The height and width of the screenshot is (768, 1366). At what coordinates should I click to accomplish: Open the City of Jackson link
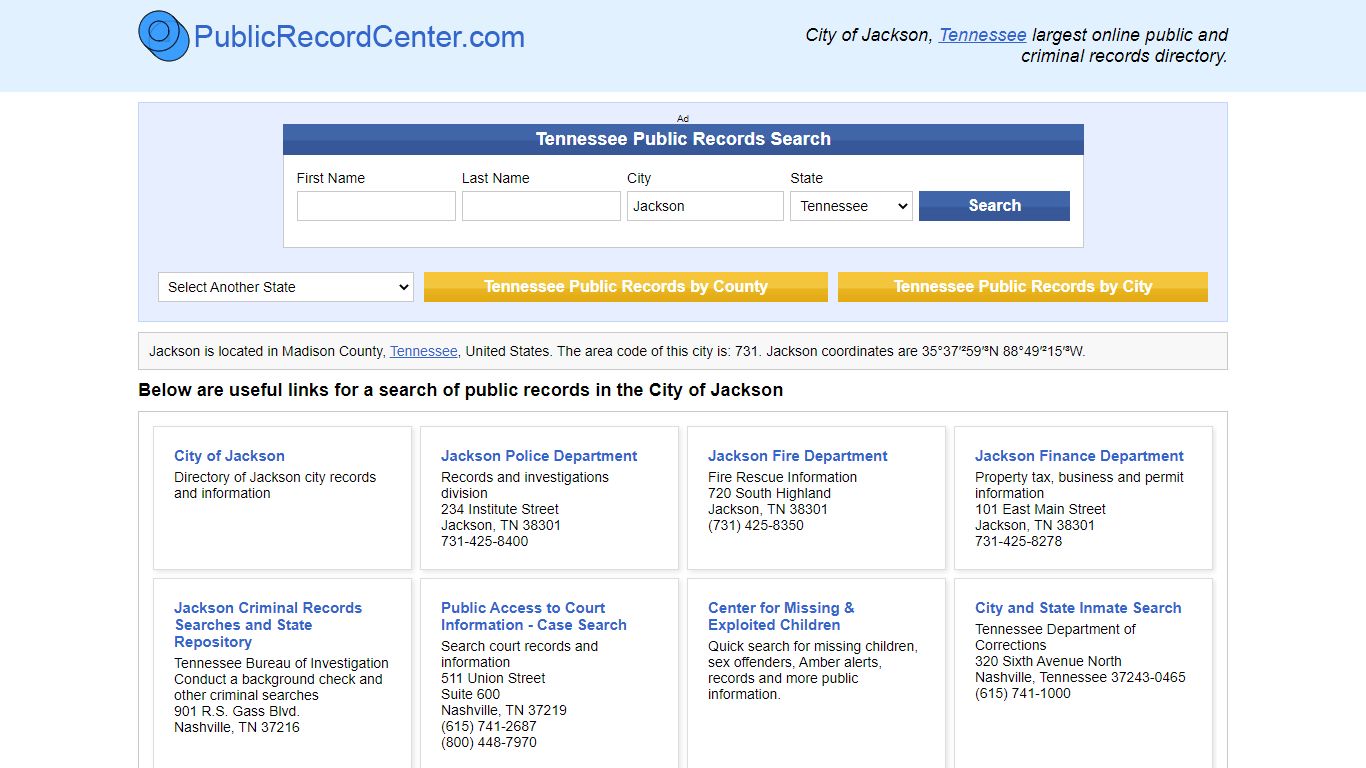229,456
